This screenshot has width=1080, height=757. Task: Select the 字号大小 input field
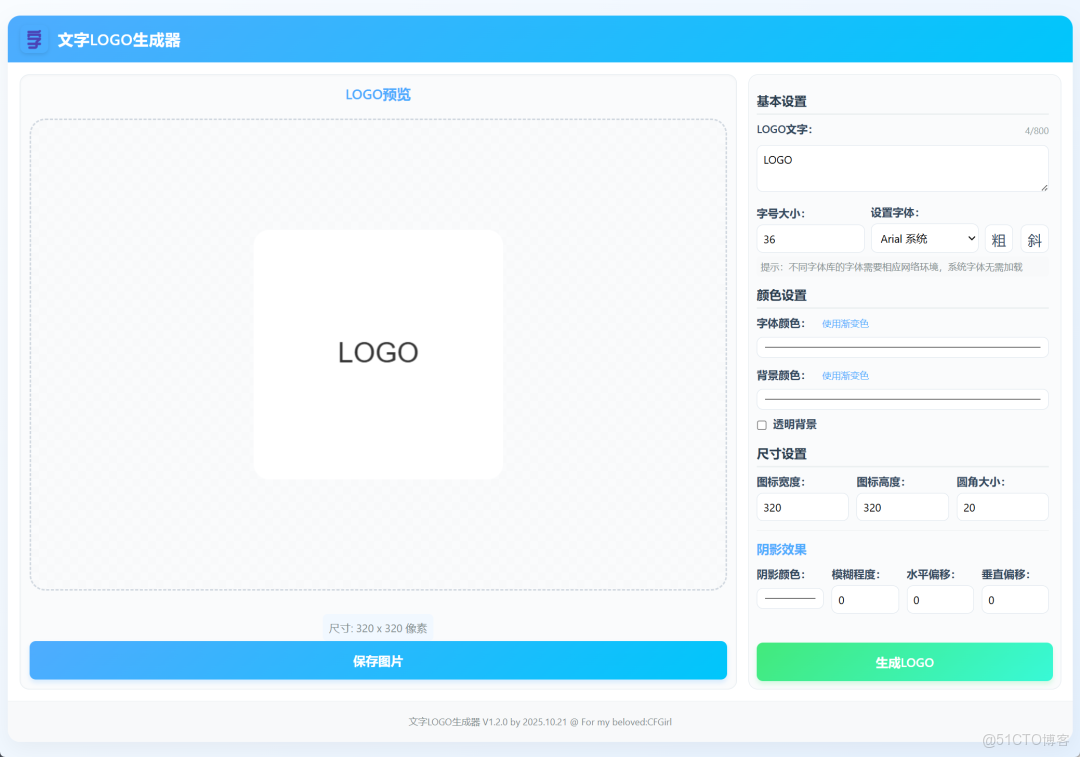click(810, 238)
